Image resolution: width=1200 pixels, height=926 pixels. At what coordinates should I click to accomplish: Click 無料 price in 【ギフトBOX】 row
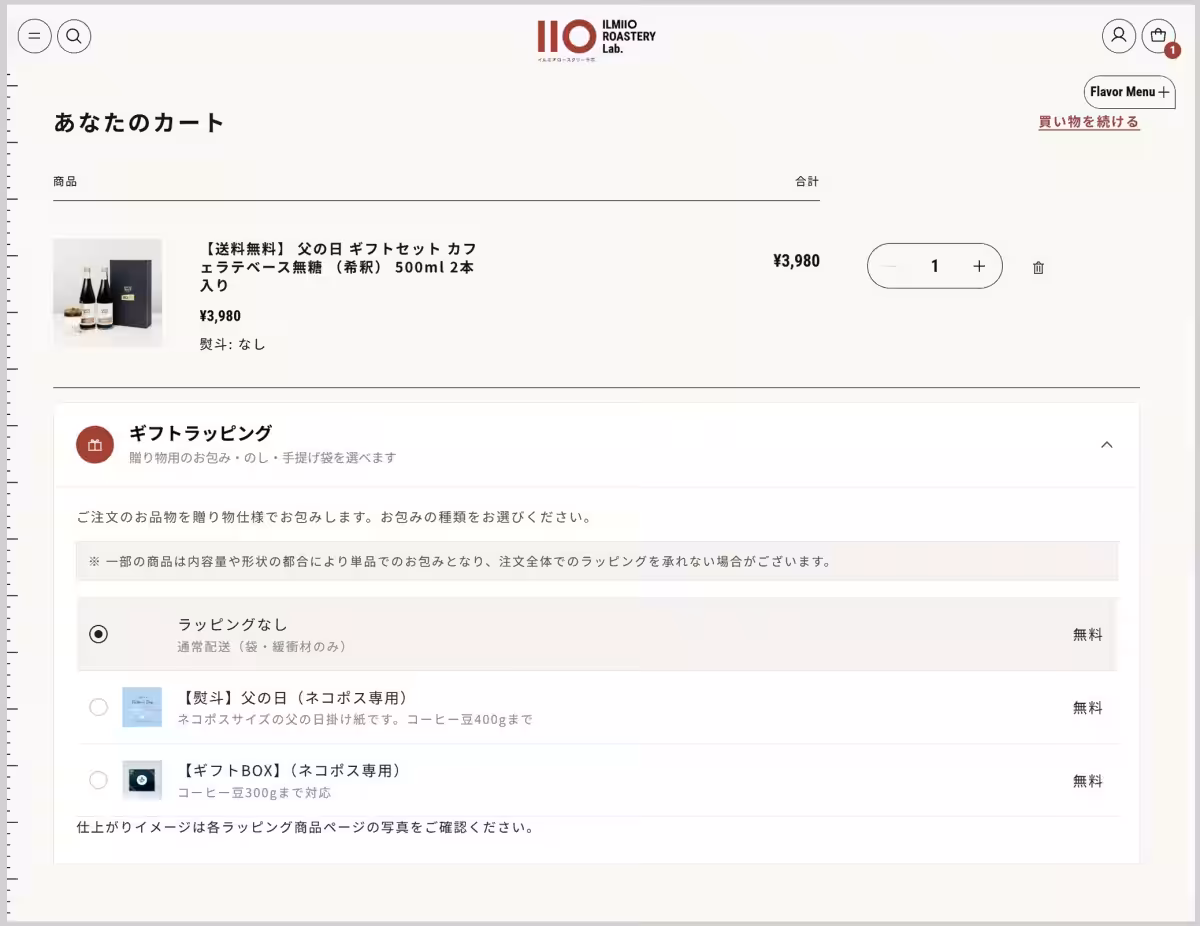(x=1088, y=781)
